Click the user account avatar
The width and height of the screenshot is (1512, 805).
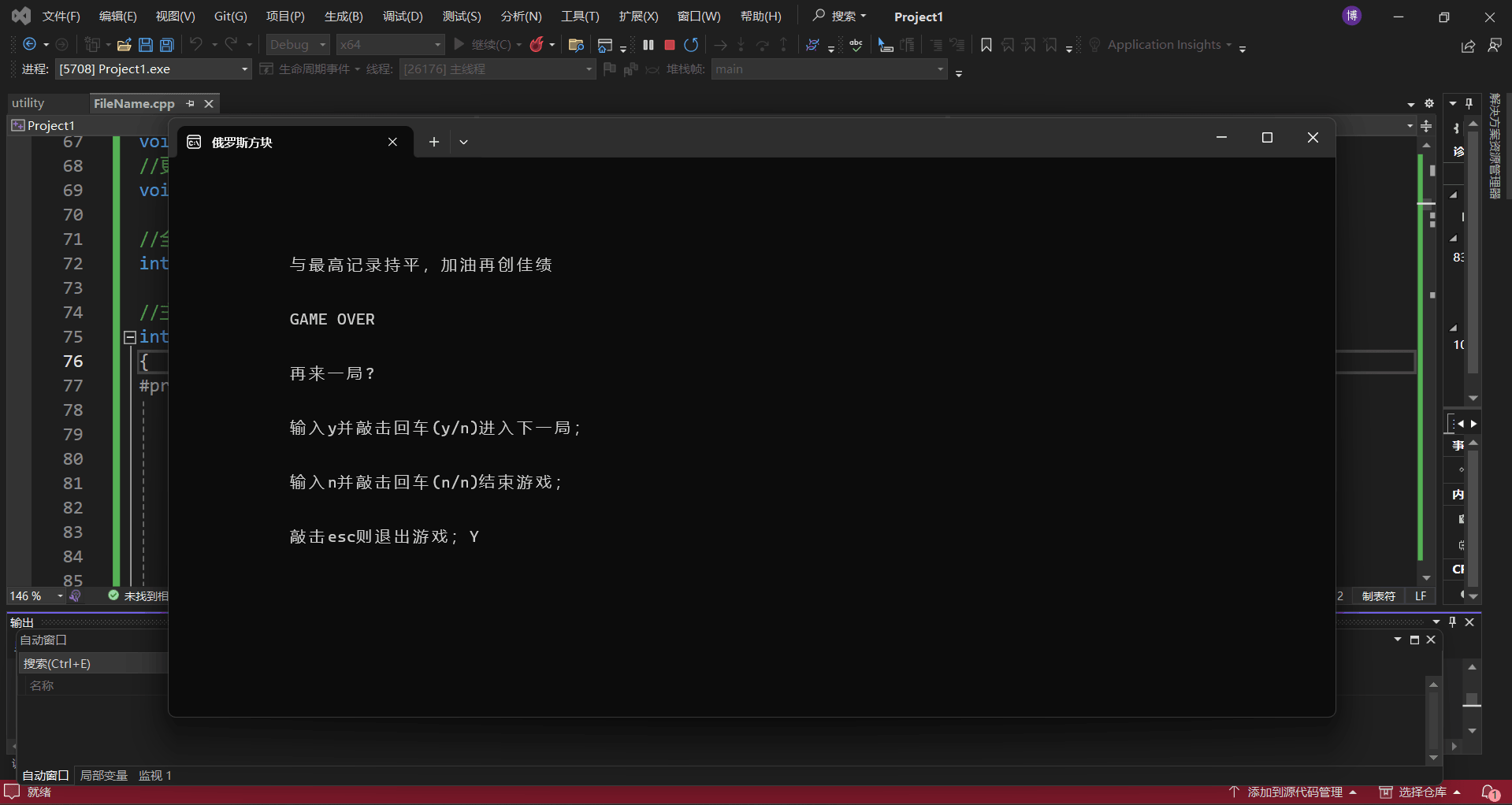(x=1352, y=16)
